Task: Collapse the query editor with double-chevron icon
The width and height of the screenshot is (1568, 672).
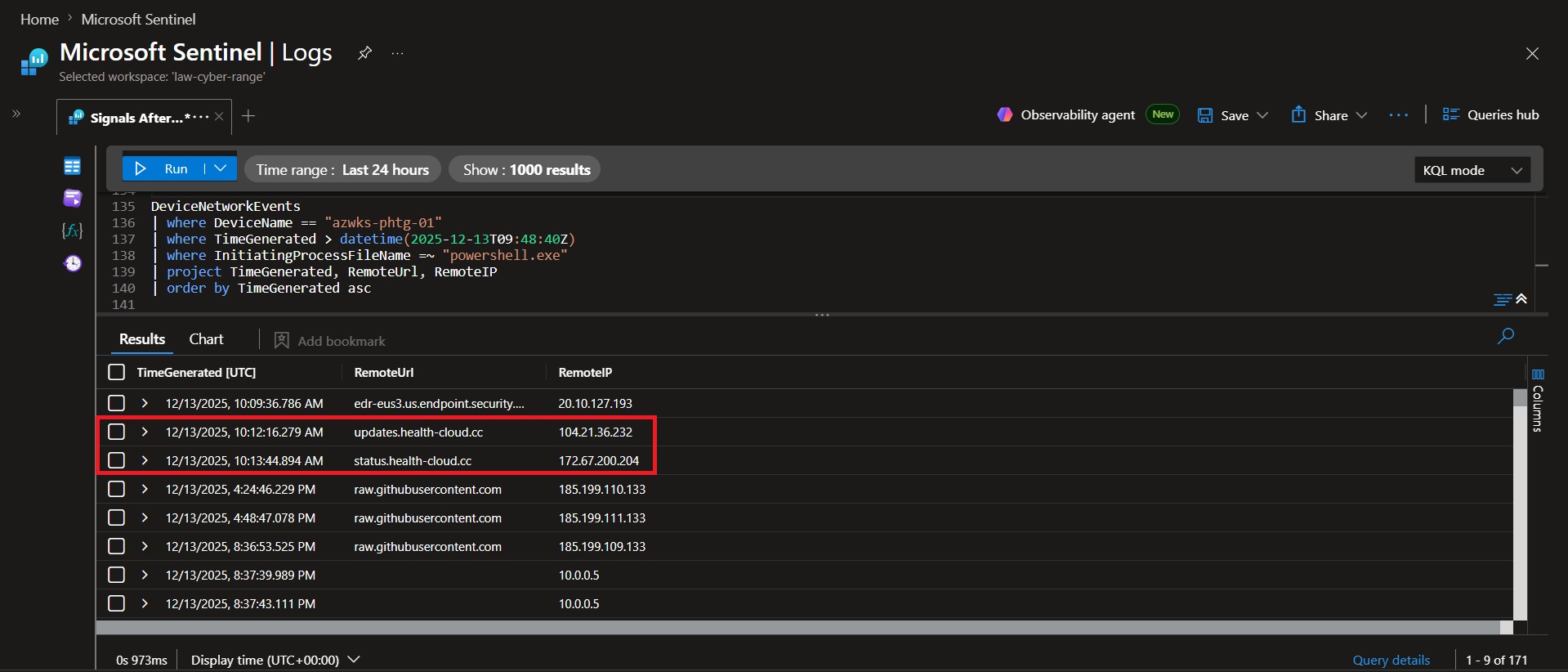Action: click(x=1521, y=299)
